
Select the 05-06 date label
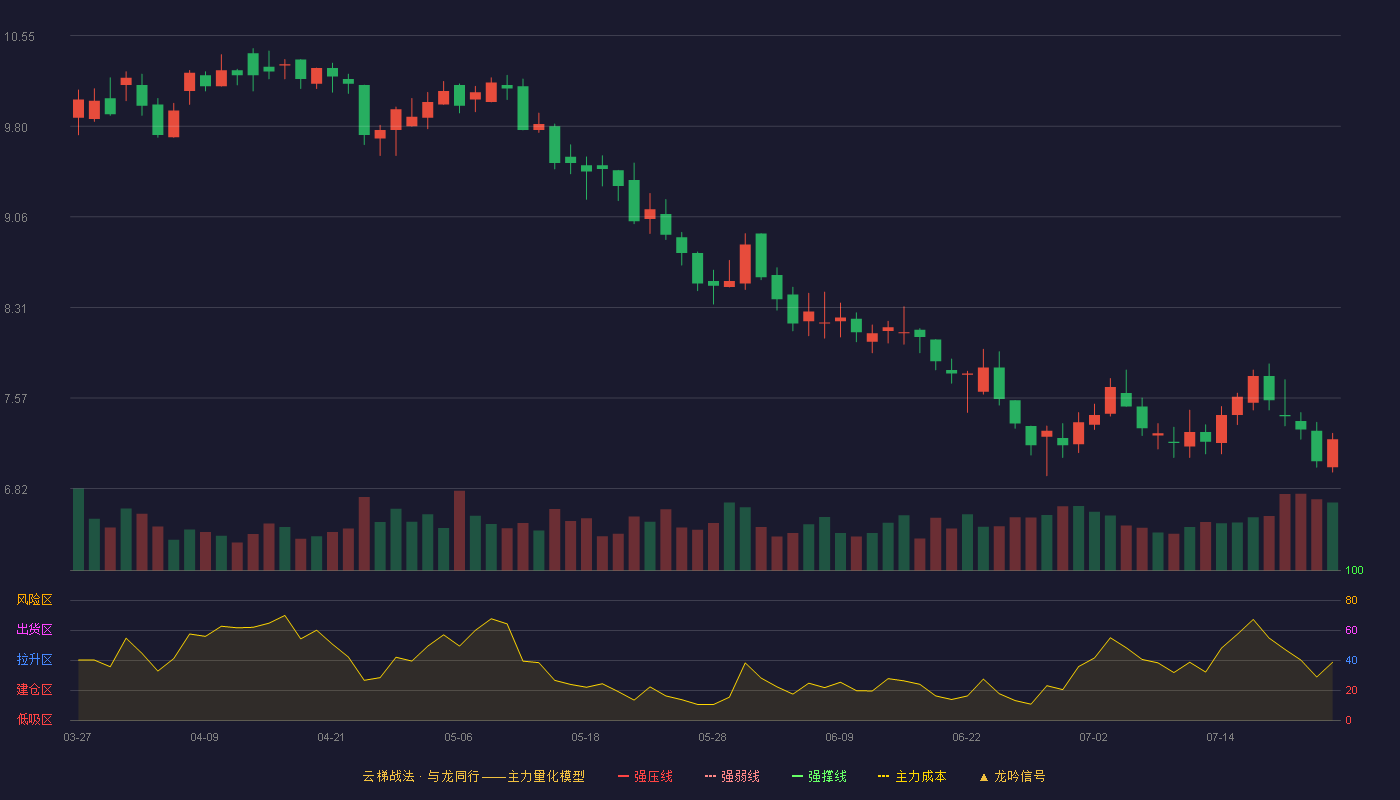point(458,737)
